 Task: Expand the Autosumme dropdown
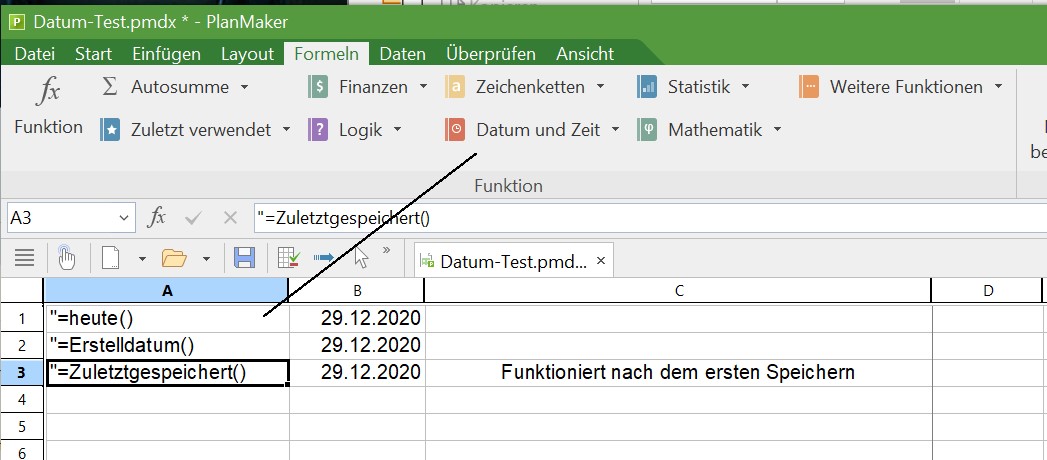click(244, 87)
